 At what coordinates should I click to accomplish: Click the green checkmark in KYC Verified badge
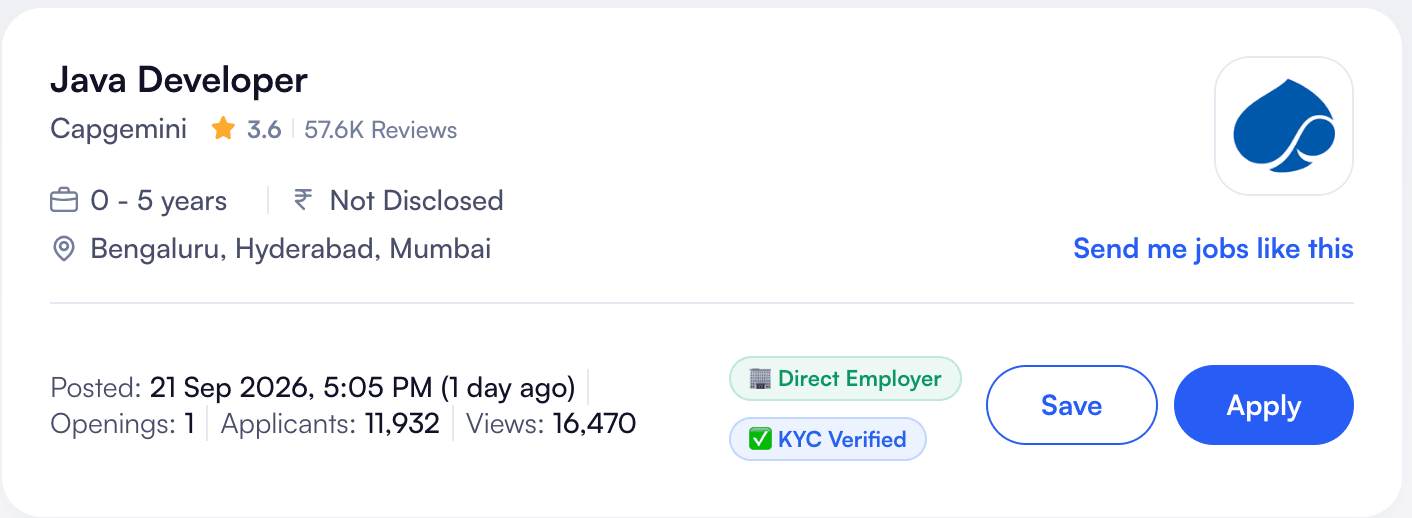[760, 439]
